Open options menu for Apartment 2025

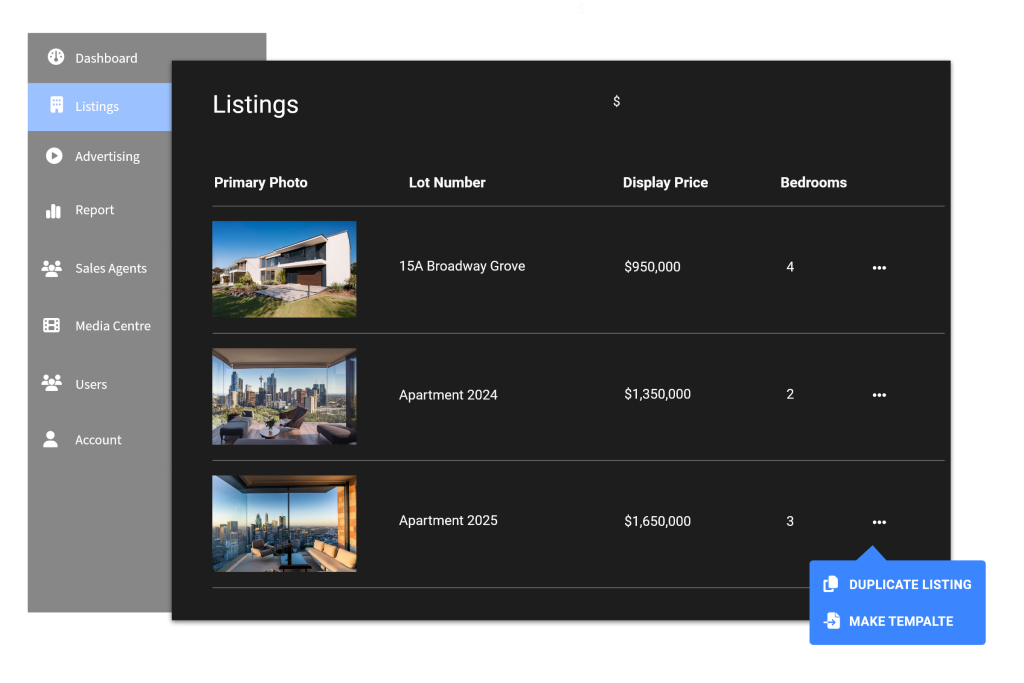click(x=879, y=522)
